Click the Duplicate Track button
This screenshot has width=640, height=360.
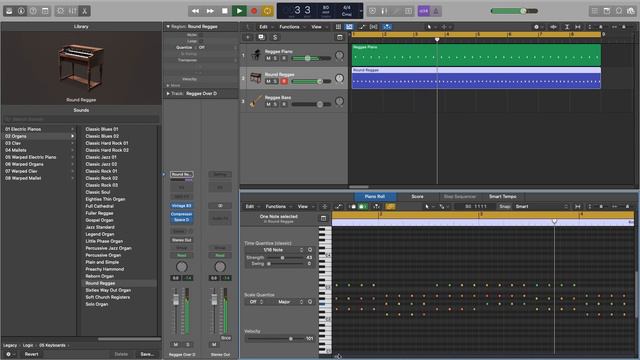point(261,37)
